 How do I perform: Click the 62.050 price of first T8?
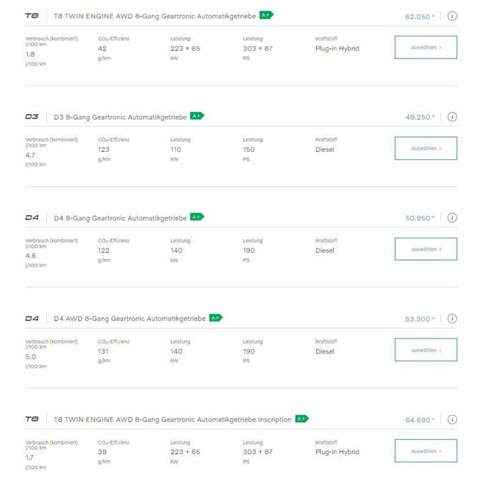click(420, 17)
